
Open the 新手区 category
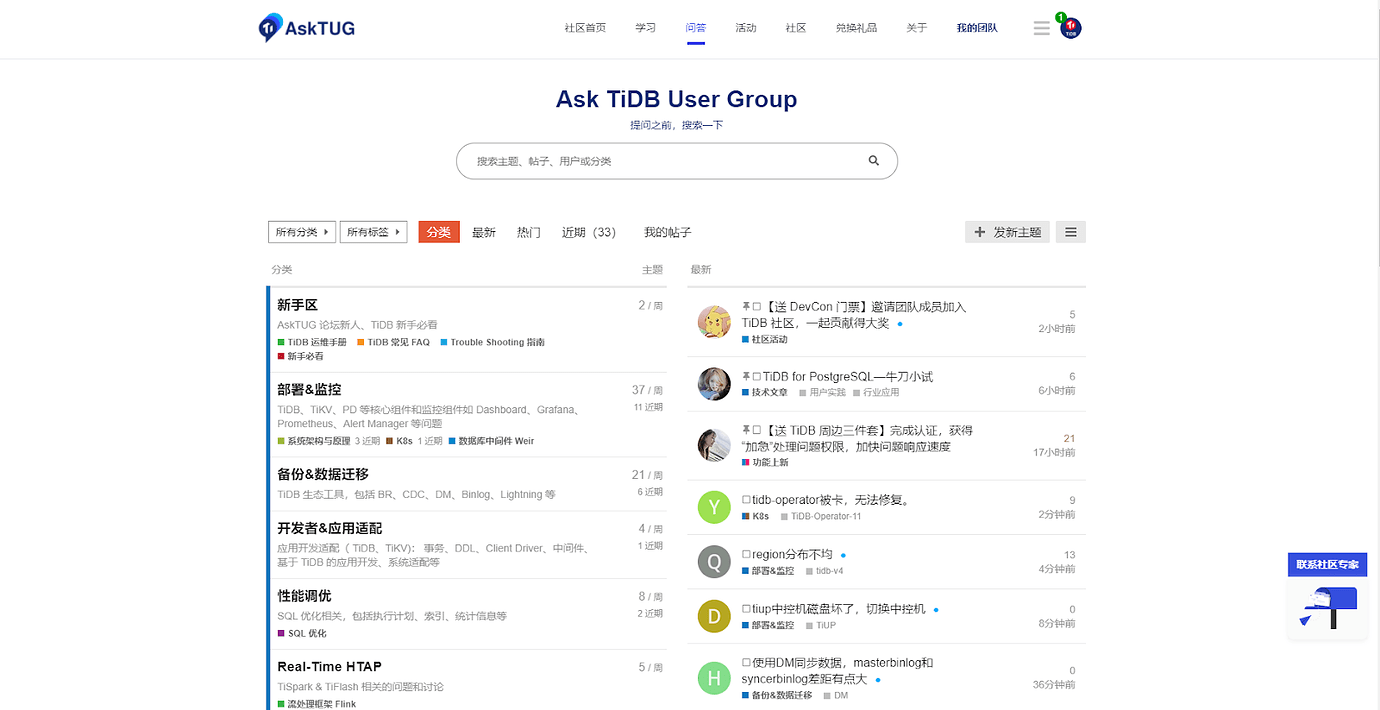click(298, 305)
